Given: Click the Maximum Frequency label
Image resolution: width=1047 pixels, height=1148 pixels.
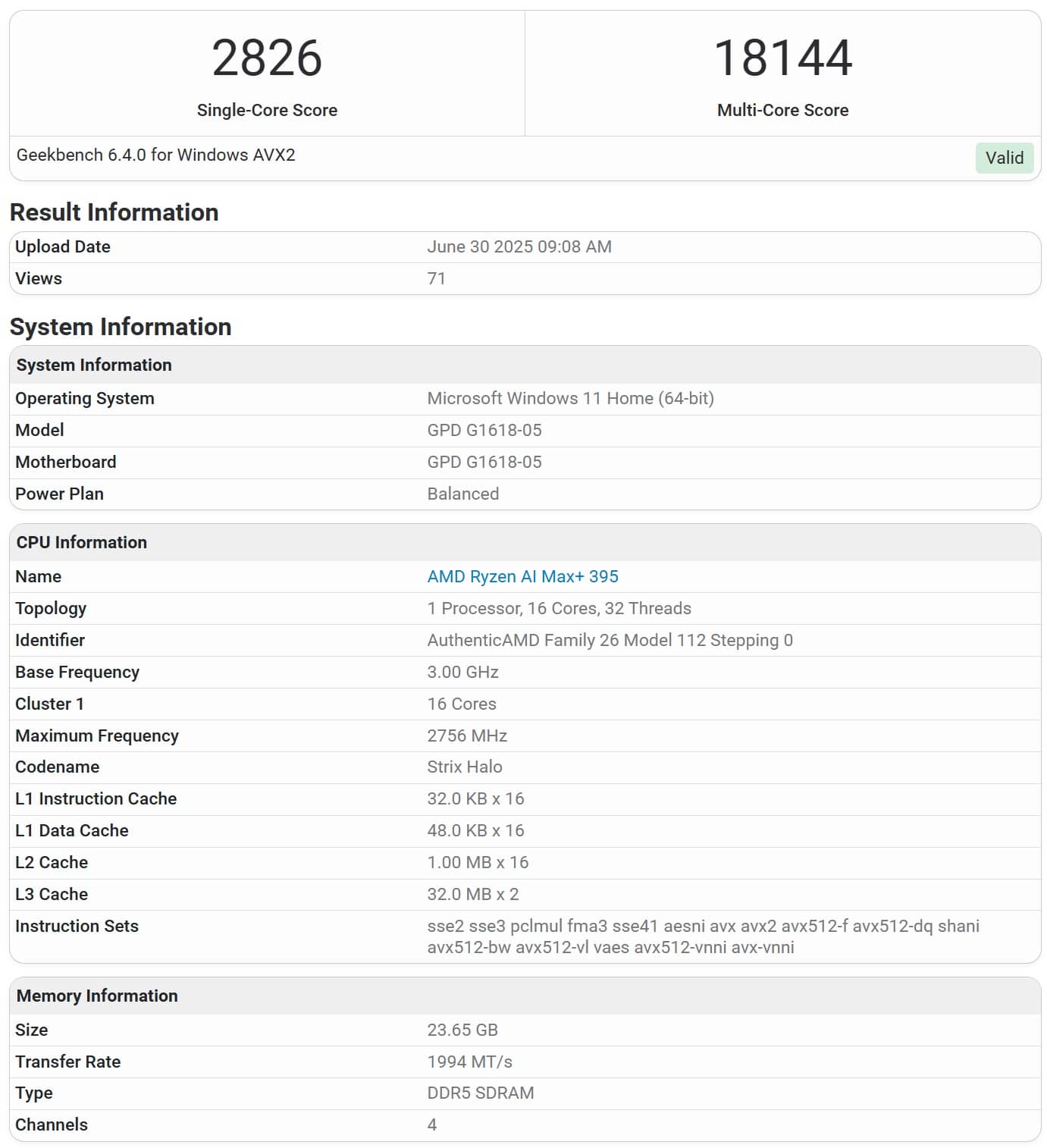Looking at the screenshot, I should click(x=97, y=736).
